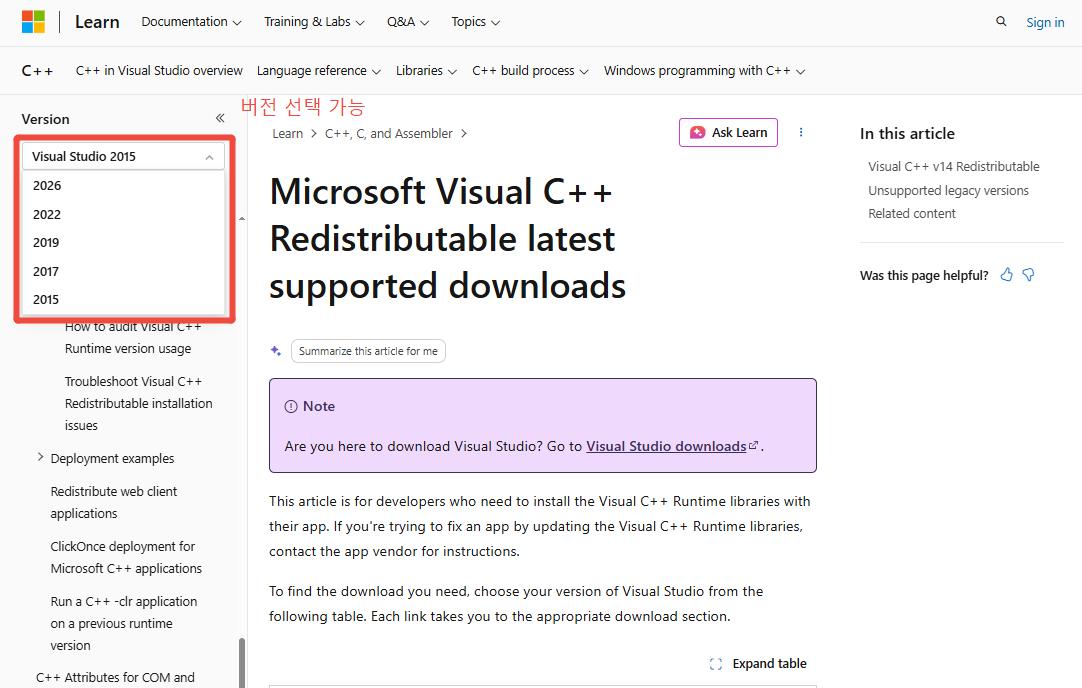This screenshot has width=1082, height=688.
Task: Click the Expand table brackets icon
Action: click(716, 663)
